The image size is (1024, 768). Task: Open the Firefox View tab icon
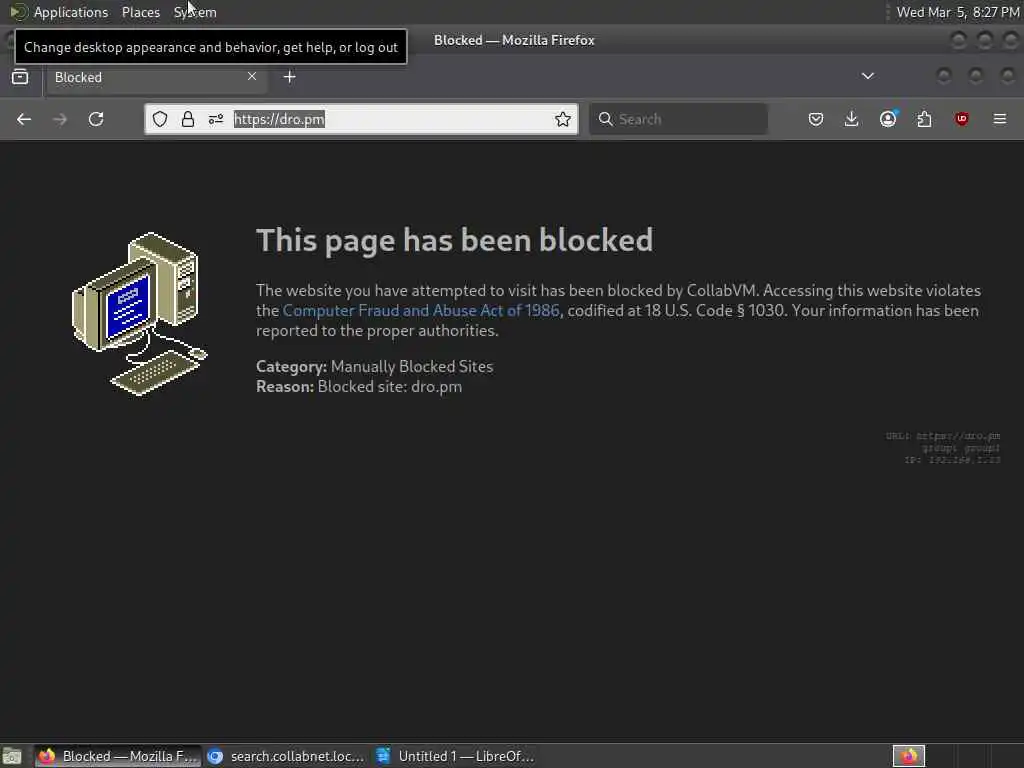tap(20, 77)
